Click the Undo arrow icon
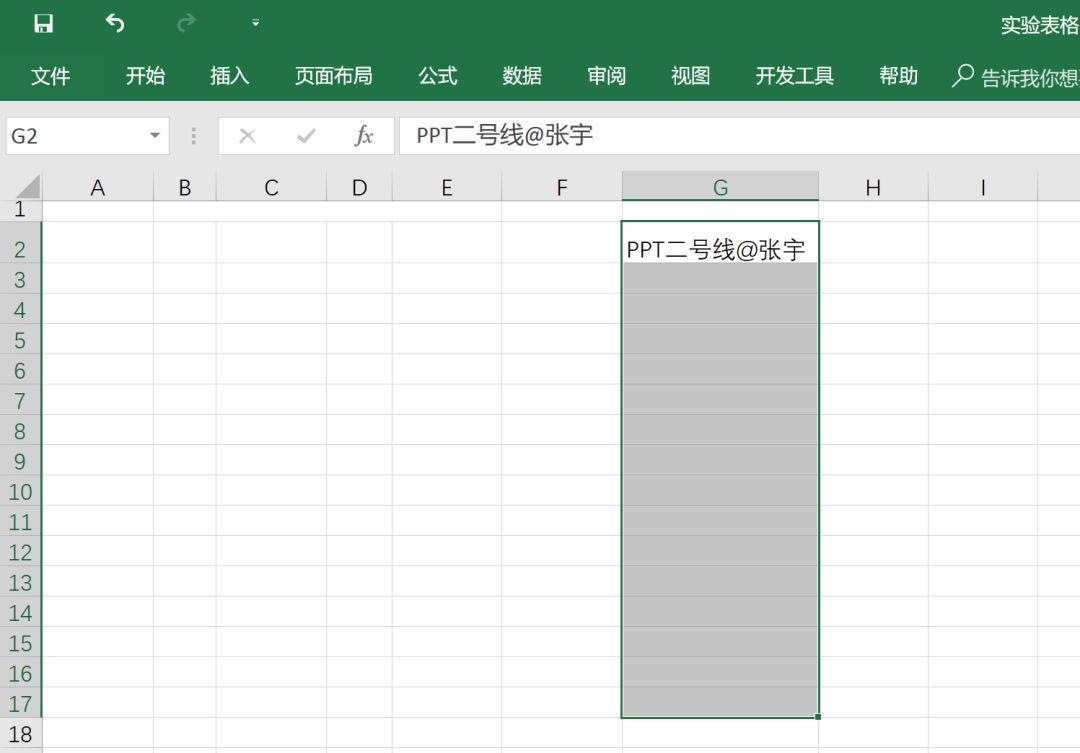The height and width of the screenshot is (753, 1080). point(115,23)
